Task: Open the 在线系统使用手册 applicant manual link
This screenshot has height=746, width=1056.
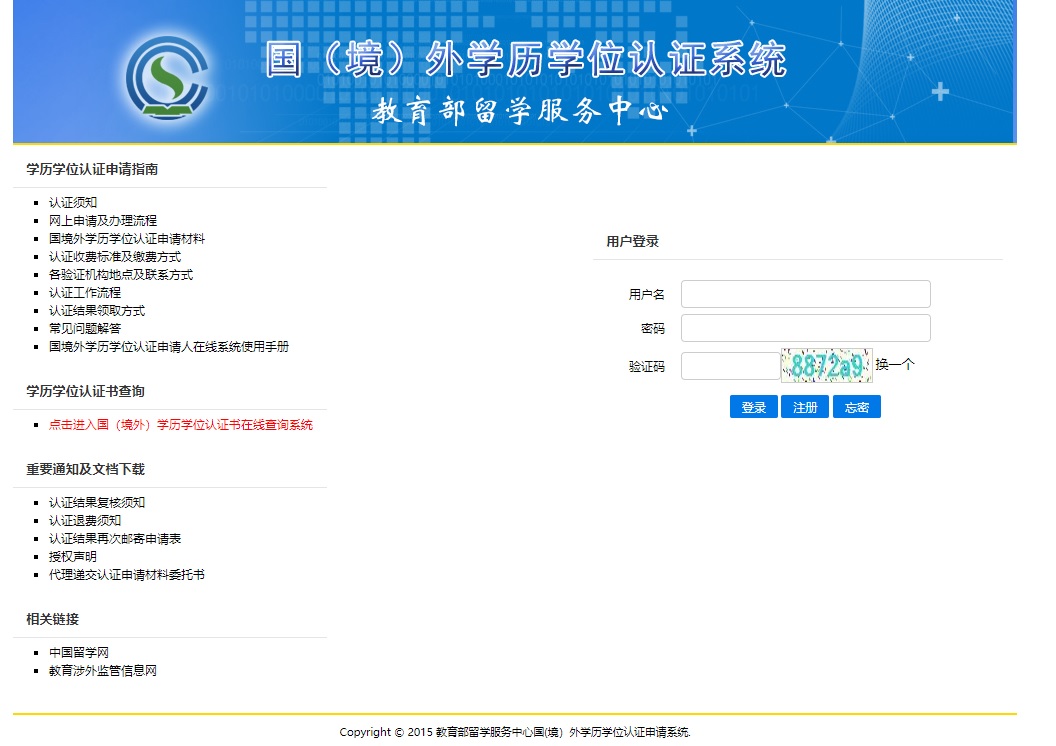Action: [x=168, y=347]
